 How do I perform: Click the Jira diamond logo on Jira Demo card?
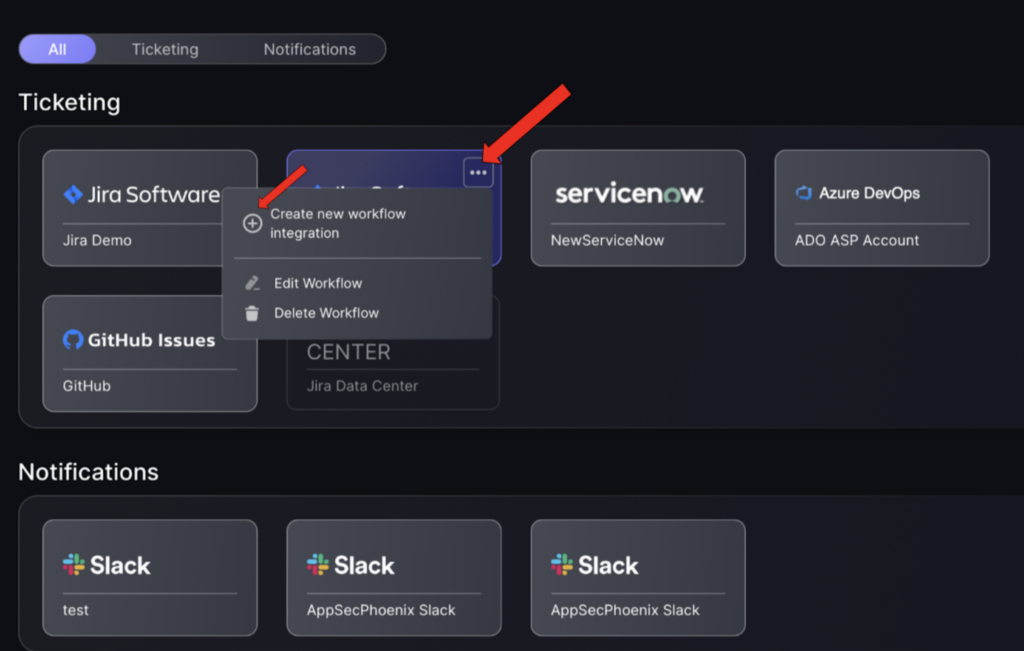point(72,194)
